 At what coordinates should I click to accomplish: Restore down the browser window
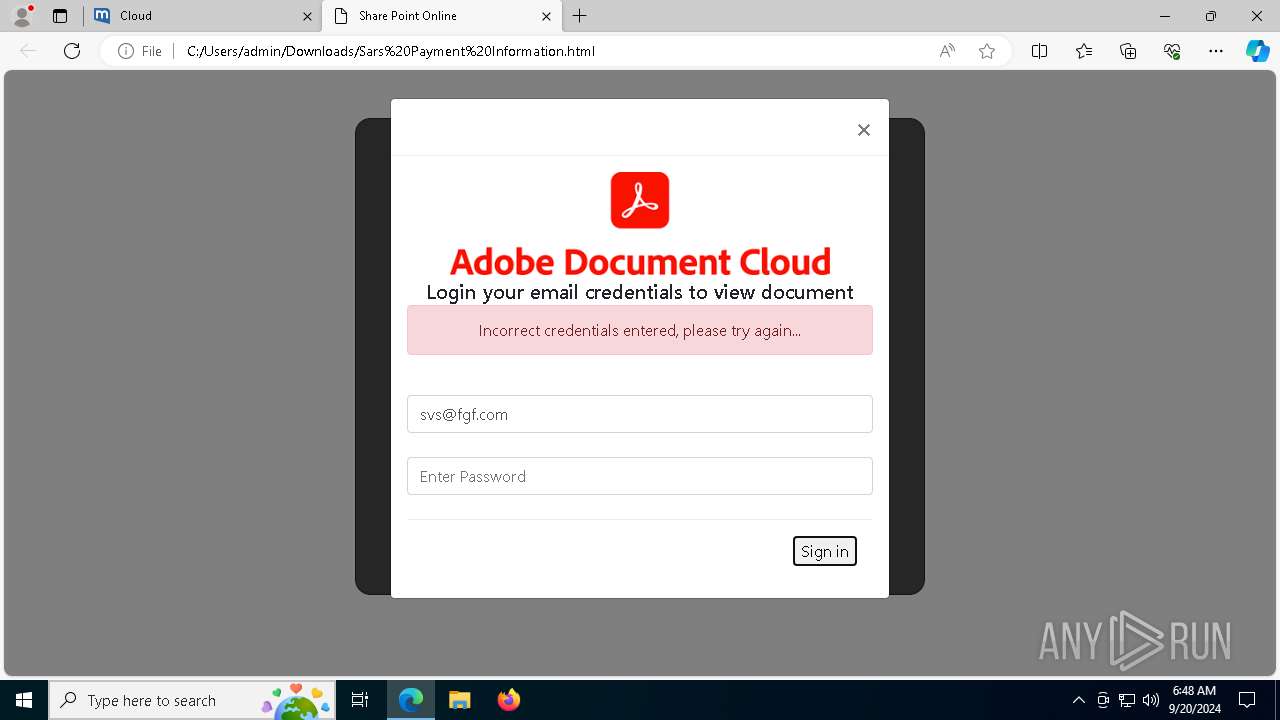click(x=1211, y=16)
